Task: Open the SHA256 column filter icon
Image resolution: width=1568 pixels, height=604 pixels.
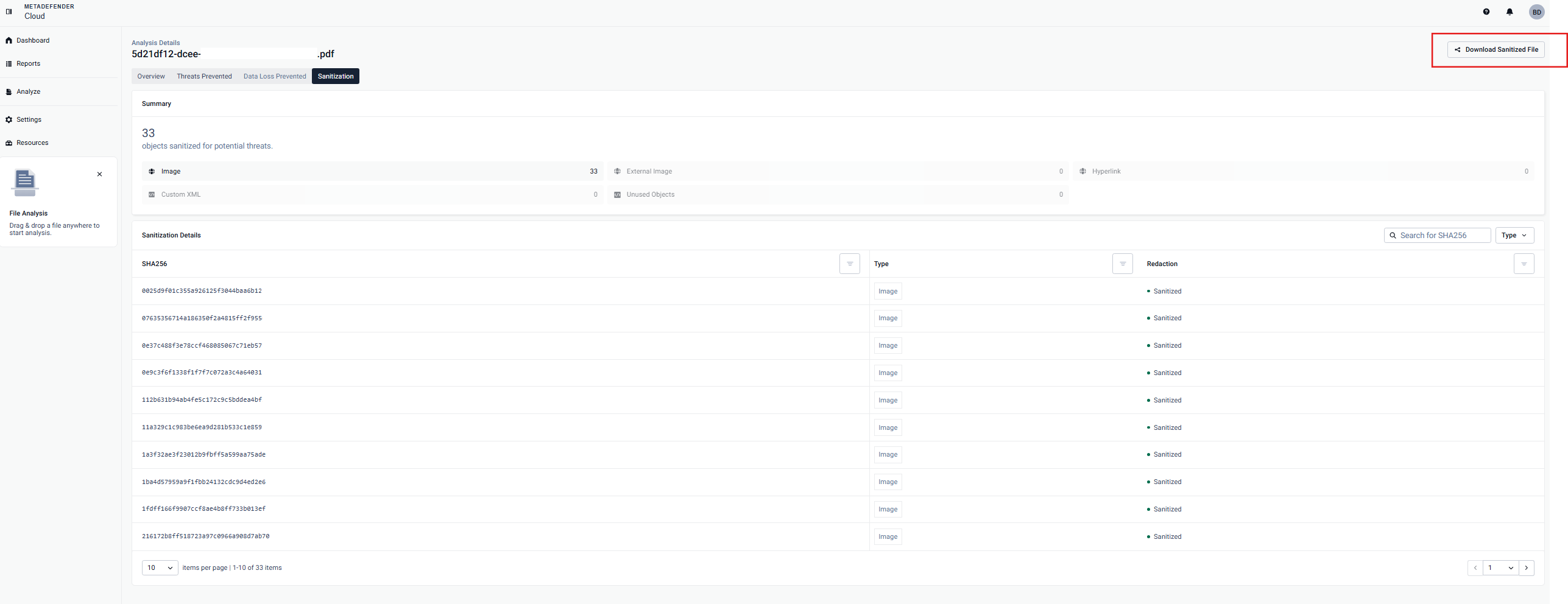Action: pyautogui.click(x=849, y=264)
